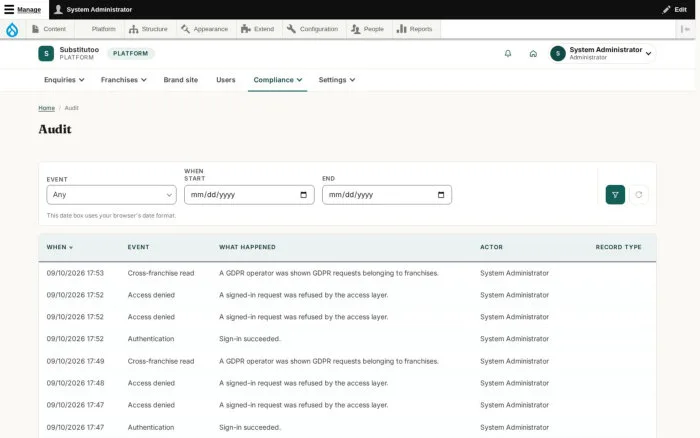
Task: Open the Event filter dropdown
Action: (x=112, y=195)
